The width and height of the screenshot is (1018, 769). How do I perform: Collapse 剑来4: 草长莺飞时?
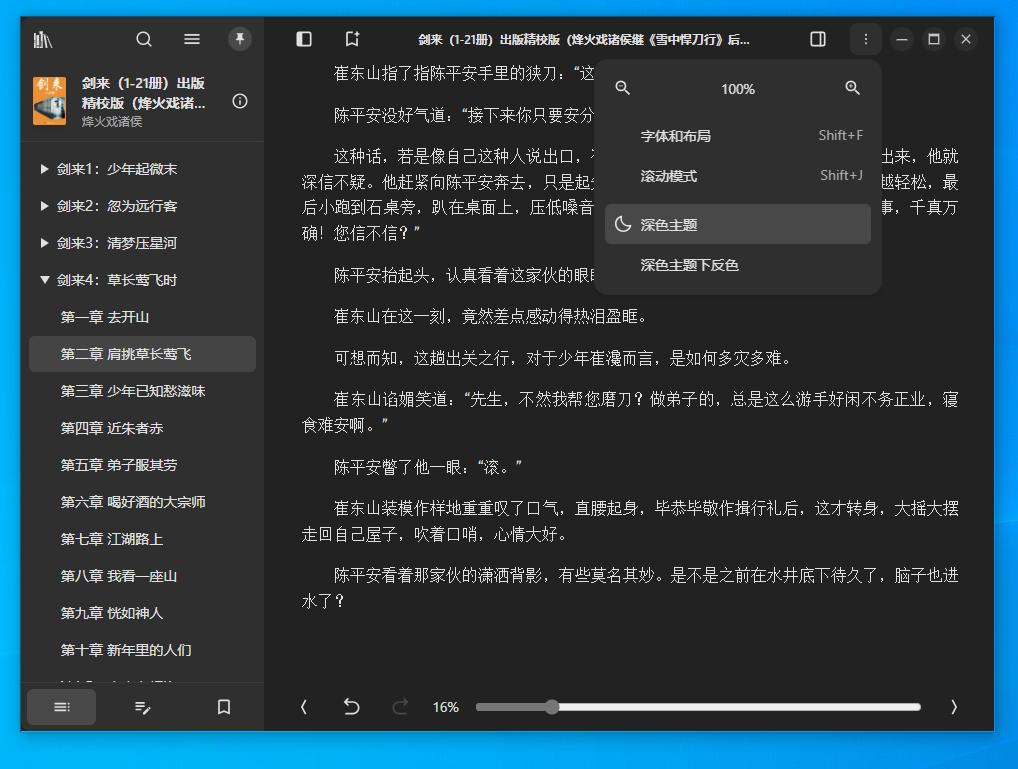click(44, 281)
